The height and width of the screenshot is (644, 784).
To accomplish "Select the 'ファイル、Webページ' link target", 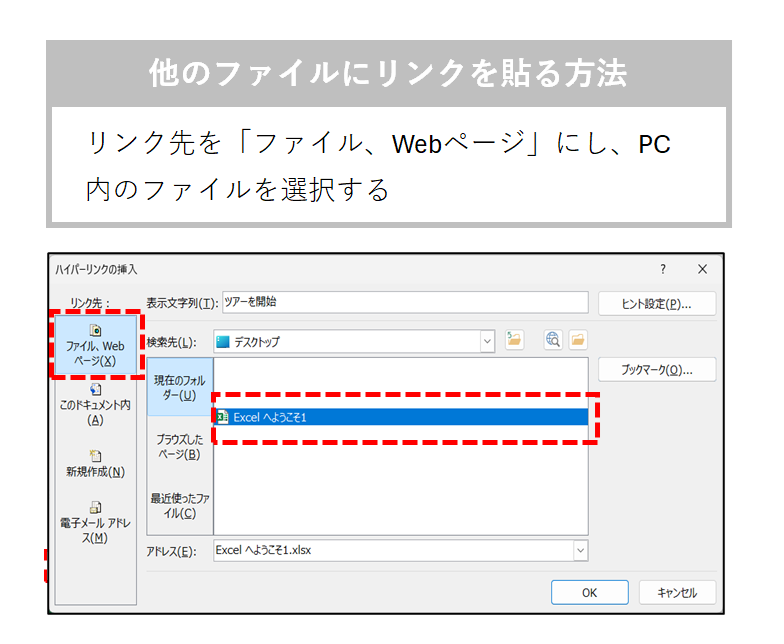I will coord(95,346).
